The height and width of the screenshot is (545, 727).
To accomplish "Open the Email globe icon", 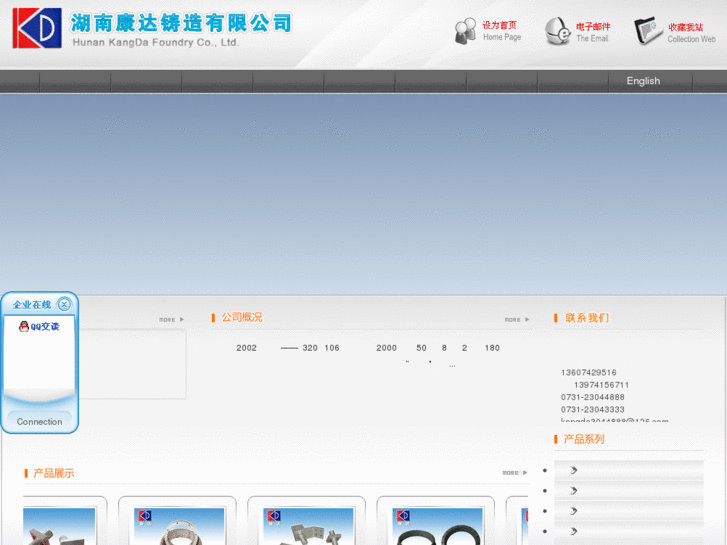I will [x=557, y=31].
